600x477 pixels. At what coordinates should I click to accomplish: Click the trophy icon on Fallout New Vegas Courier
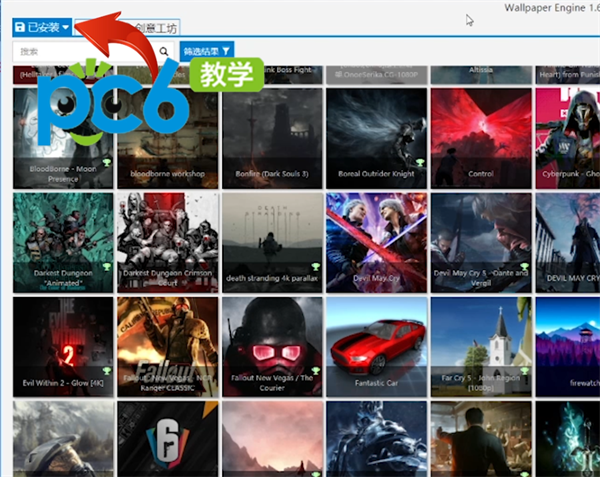point(315,371)
